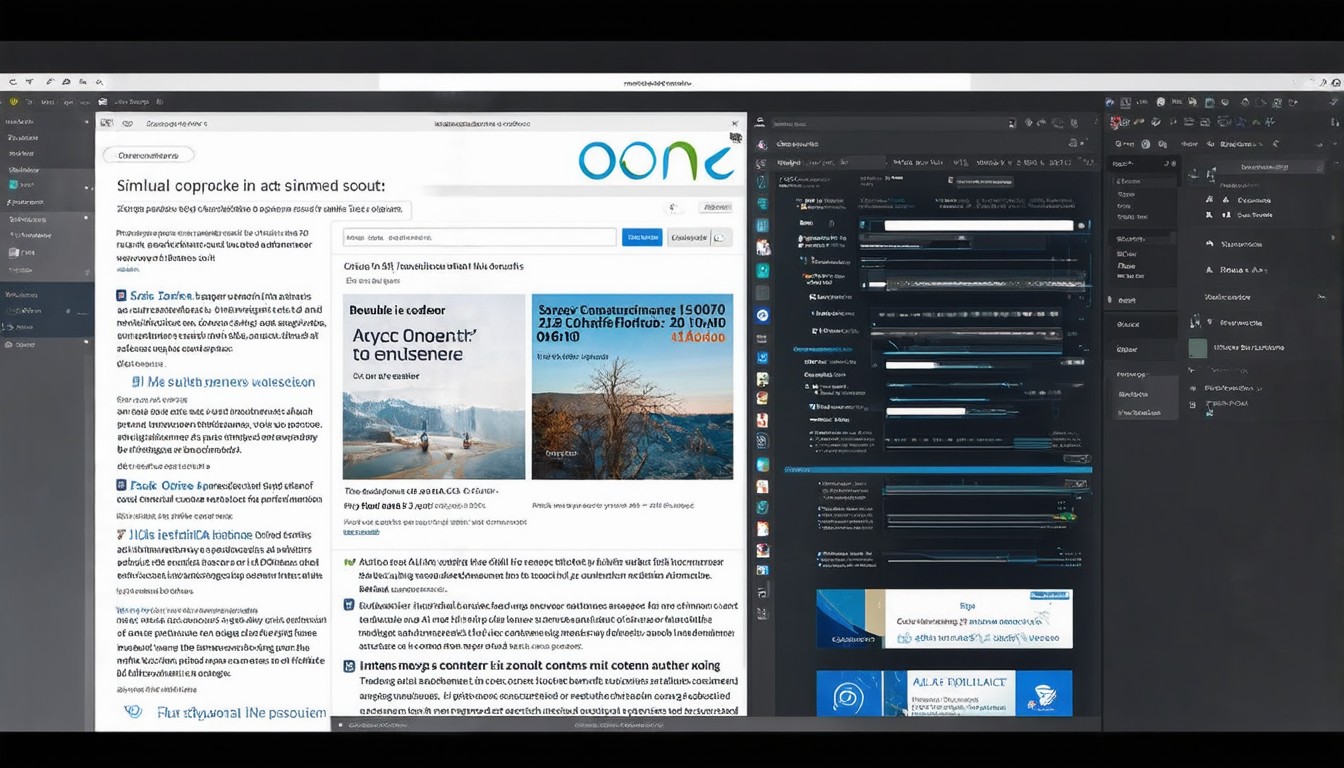Open the "Faclc Ooiree" link
Image resolution: width=1344 pixels, height=768 pixels.
click(161, 485)
